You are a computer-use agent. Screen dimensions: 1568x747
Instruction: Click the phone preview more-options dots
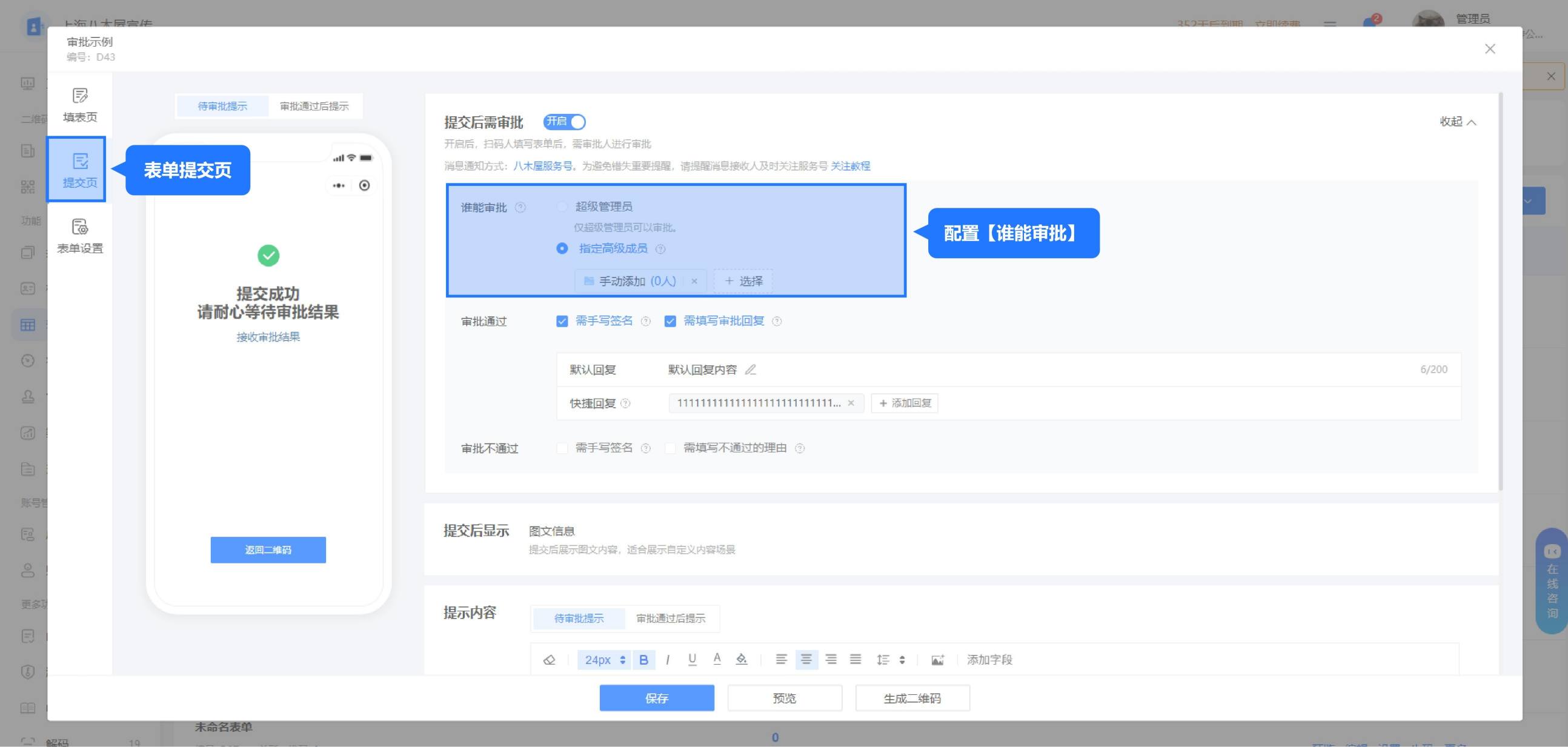339,185
